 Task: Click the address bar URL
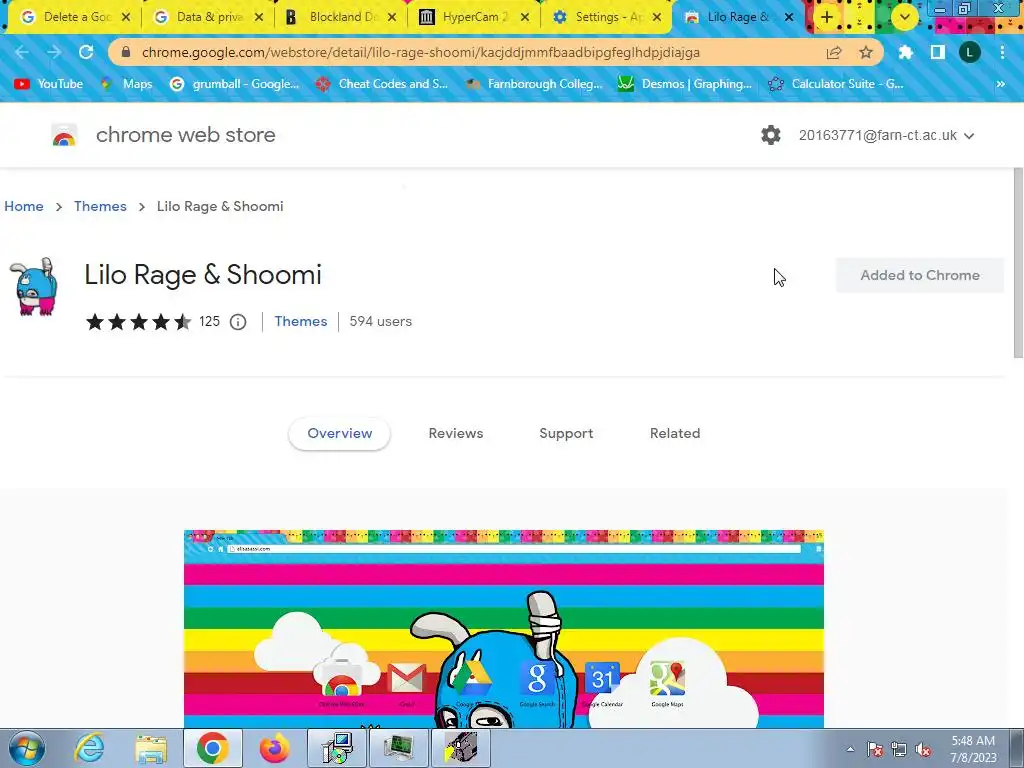click(x=421, y=52)
